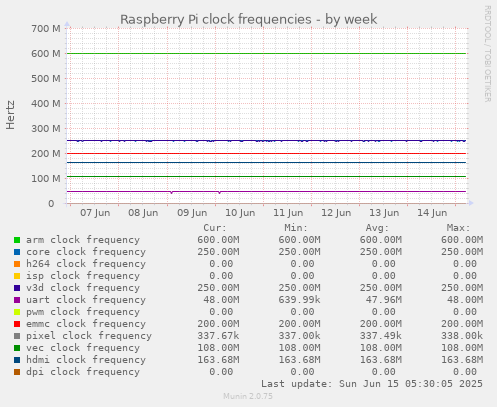Click the '700 M' y-axis tick label
This screenshot has height=407, width=497.
[46, 29]
